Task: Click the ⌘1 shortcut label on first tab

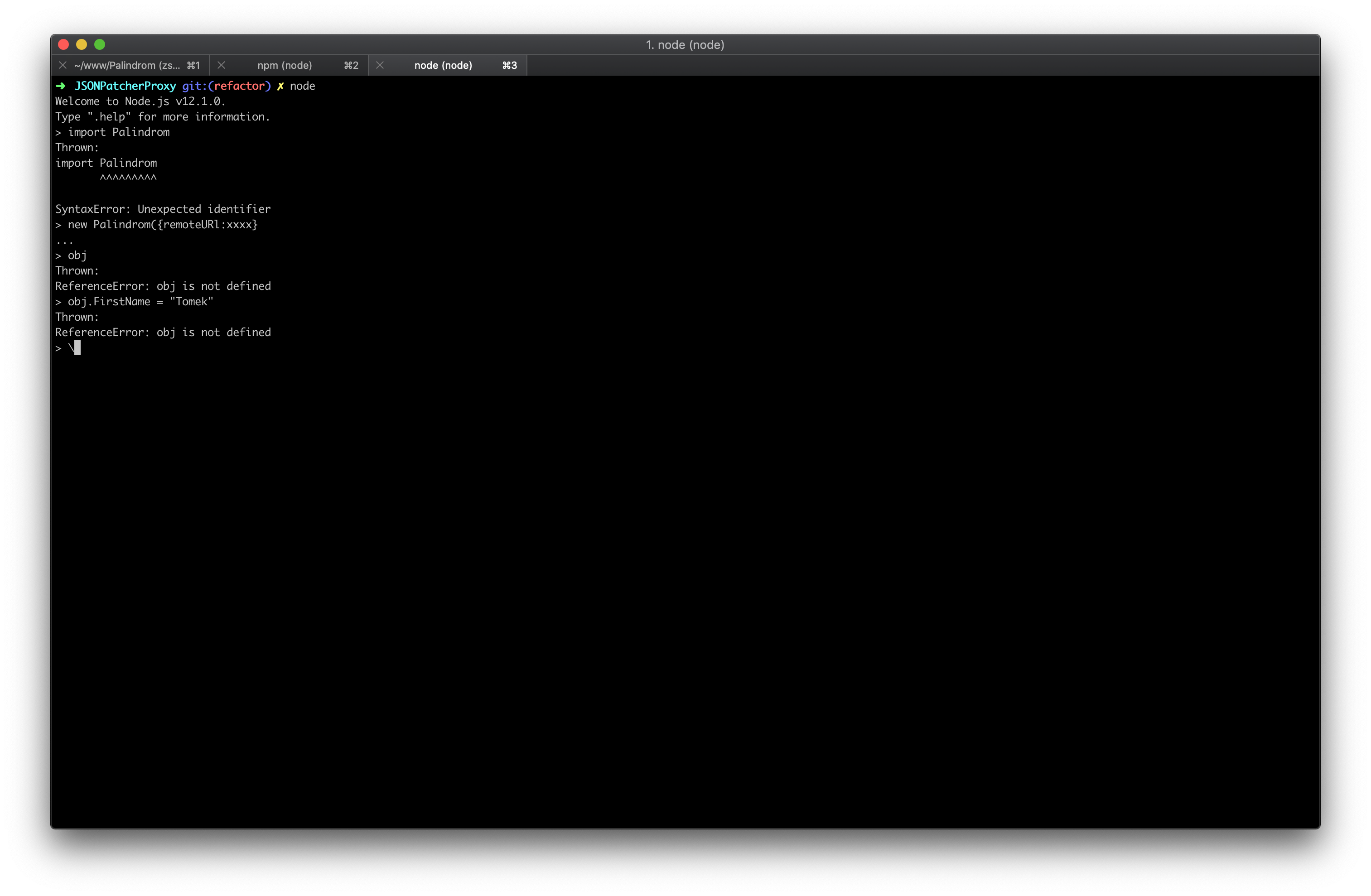Action: [x=193, y=65]
